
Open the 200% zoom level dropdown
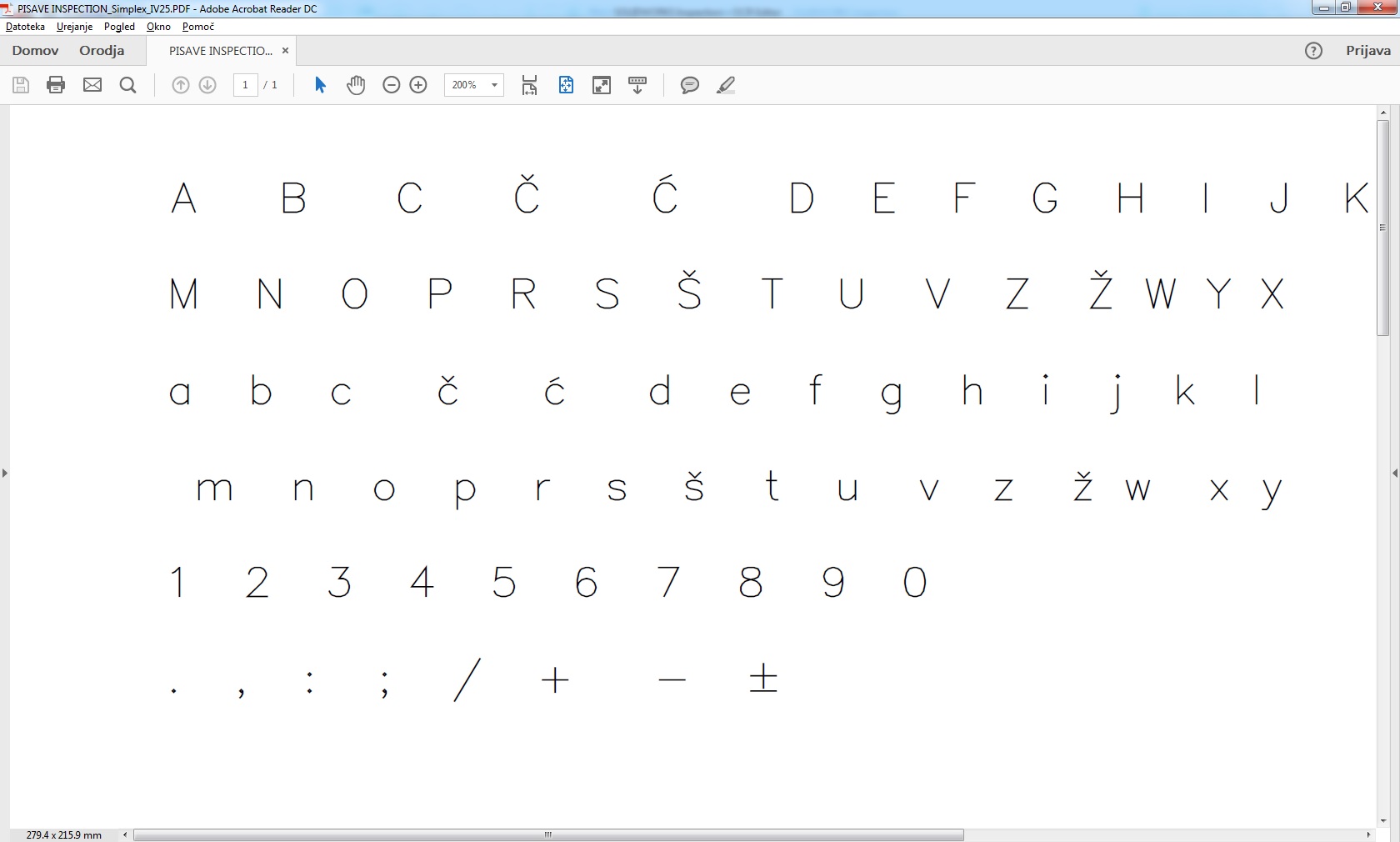click(493, 85)
